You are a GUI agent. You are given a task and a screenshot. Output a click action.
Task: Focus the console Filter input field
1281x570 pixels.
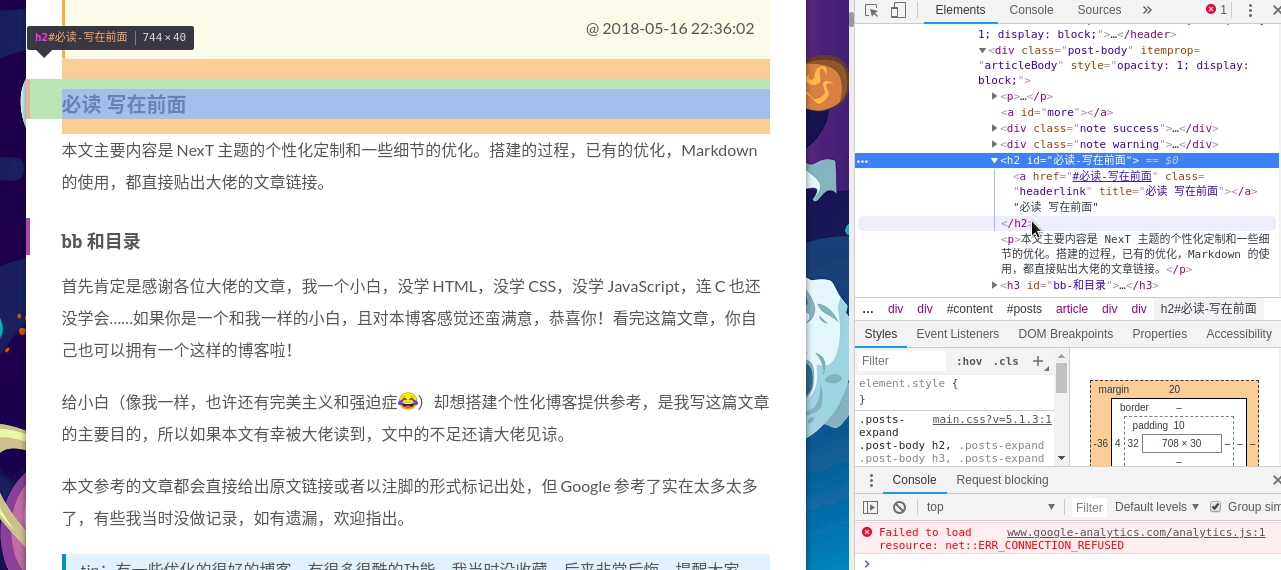1089,507
